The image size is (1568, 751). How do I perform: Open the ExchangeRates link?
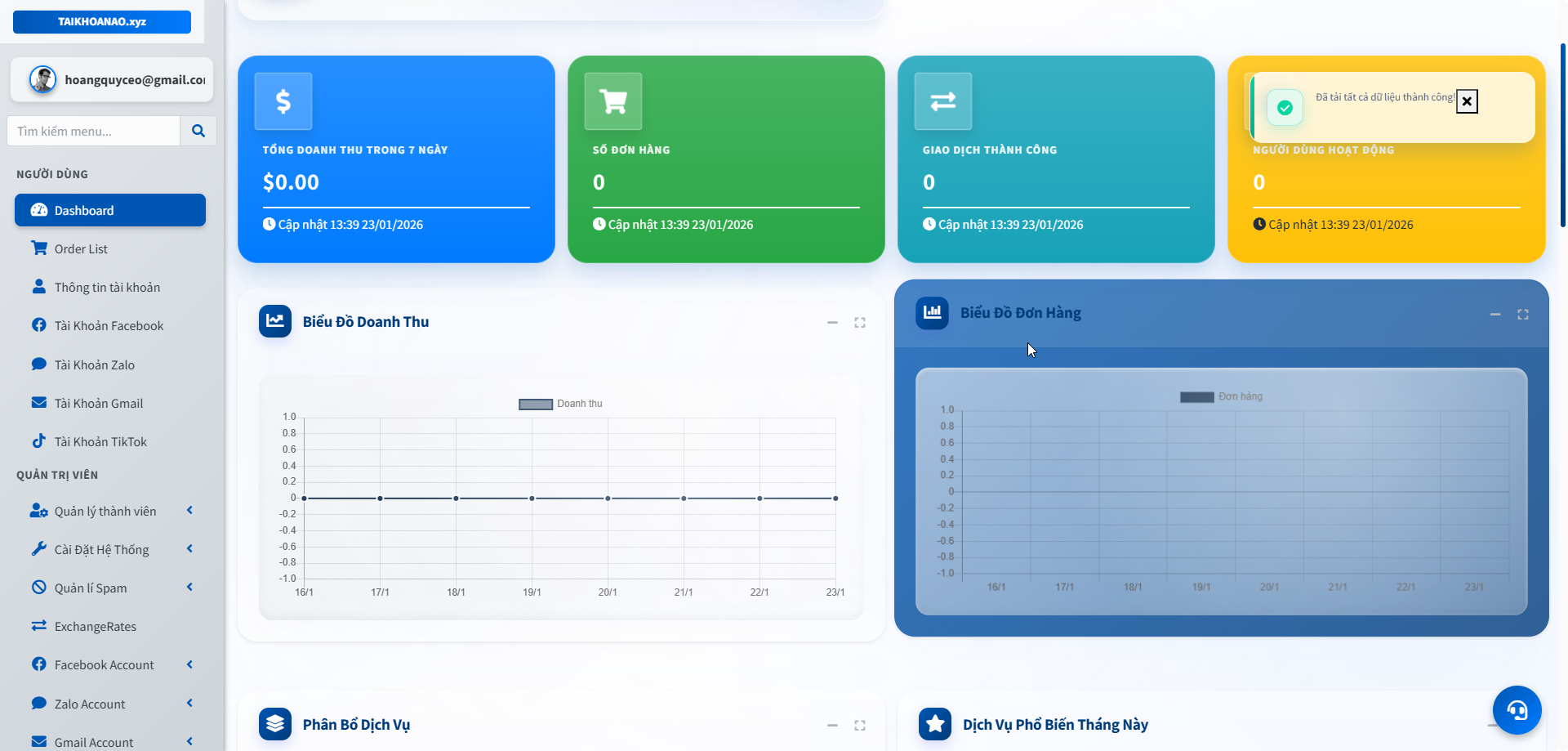[x=95, y=626]
